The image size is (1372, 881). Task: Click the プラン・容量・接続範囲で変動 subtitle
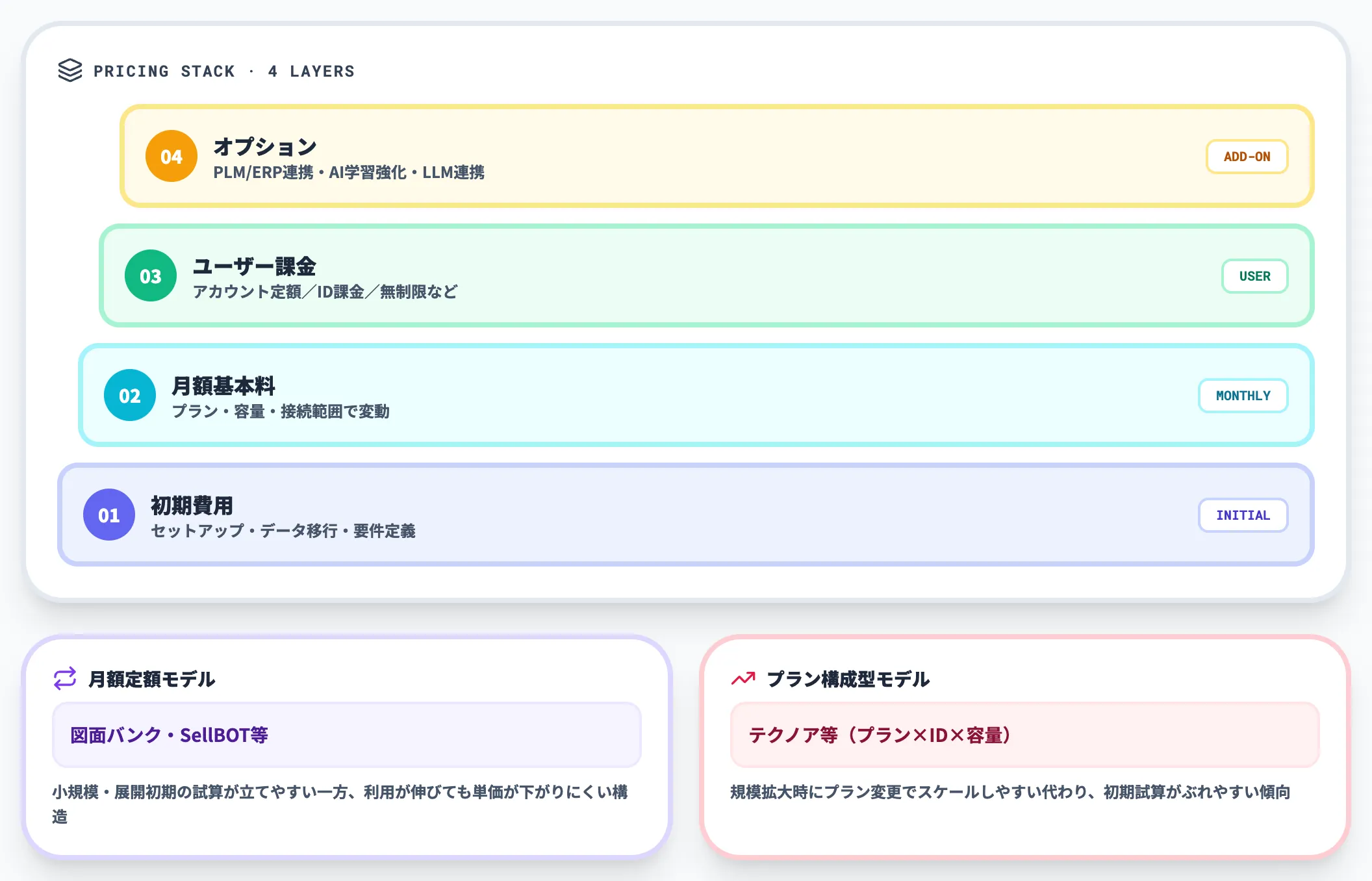[281, 411]
